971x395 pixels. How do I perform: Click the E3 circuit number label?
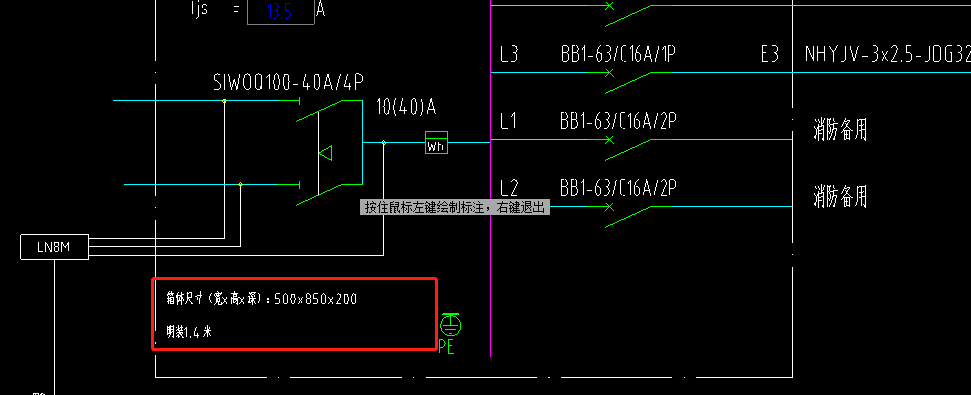click(770, 54)
